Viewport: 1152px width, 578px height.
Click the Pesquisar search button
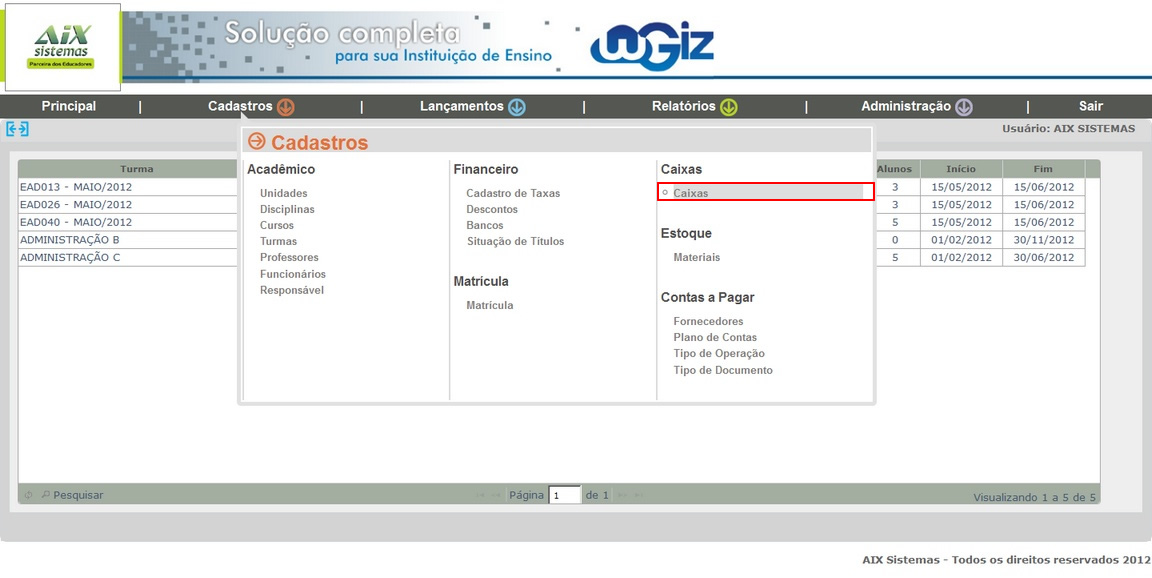click(x=76, y=495)
